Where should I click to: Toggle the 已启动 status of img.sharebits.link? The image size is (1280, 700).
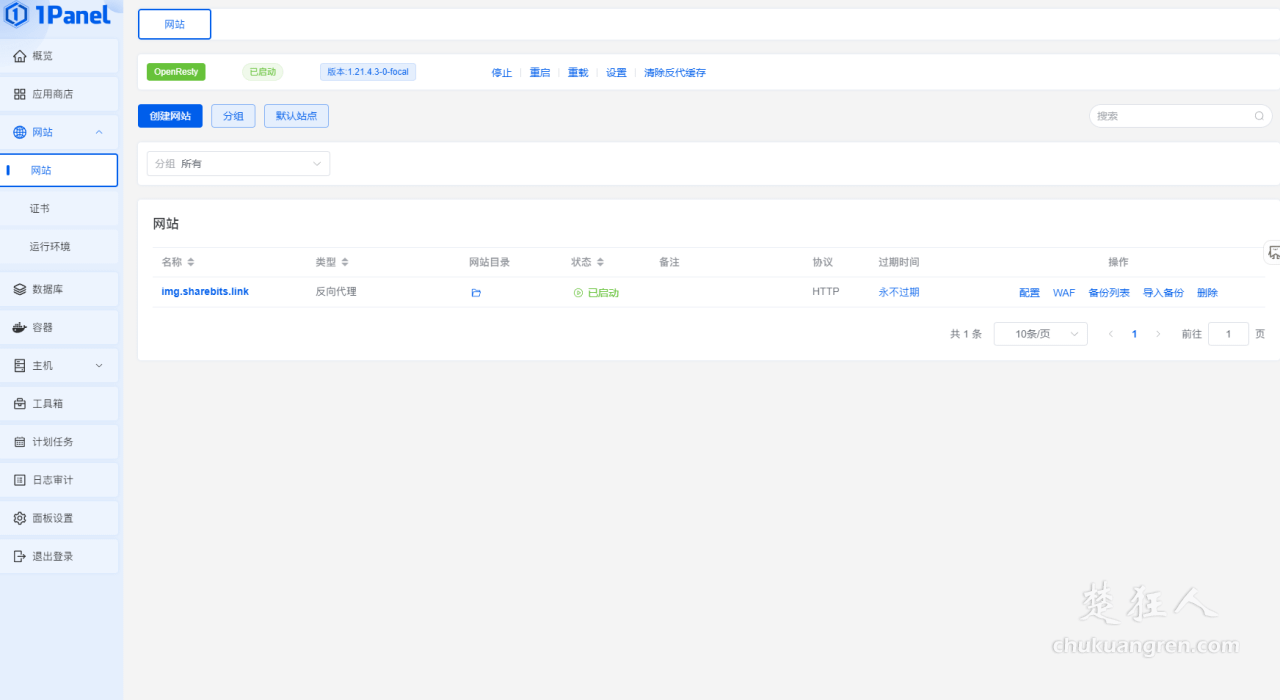click(596, 293)
